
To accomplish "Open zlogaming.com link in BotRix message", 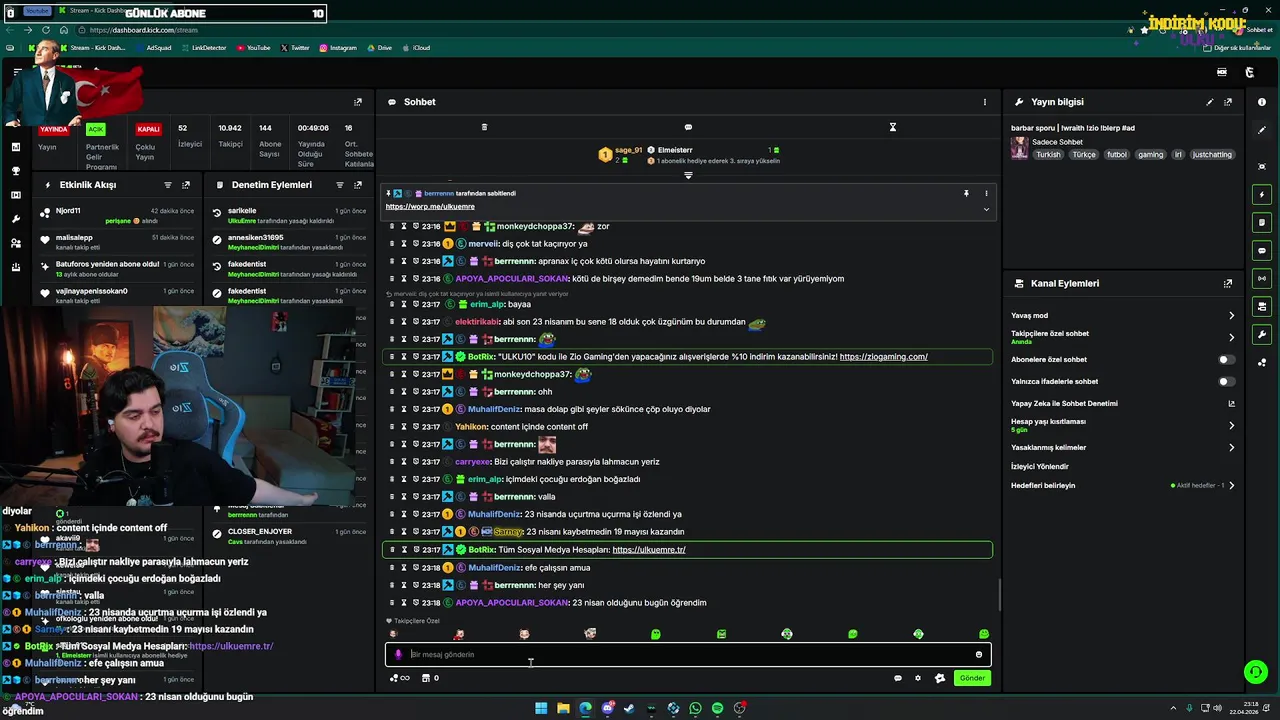I will click(883, 357).
